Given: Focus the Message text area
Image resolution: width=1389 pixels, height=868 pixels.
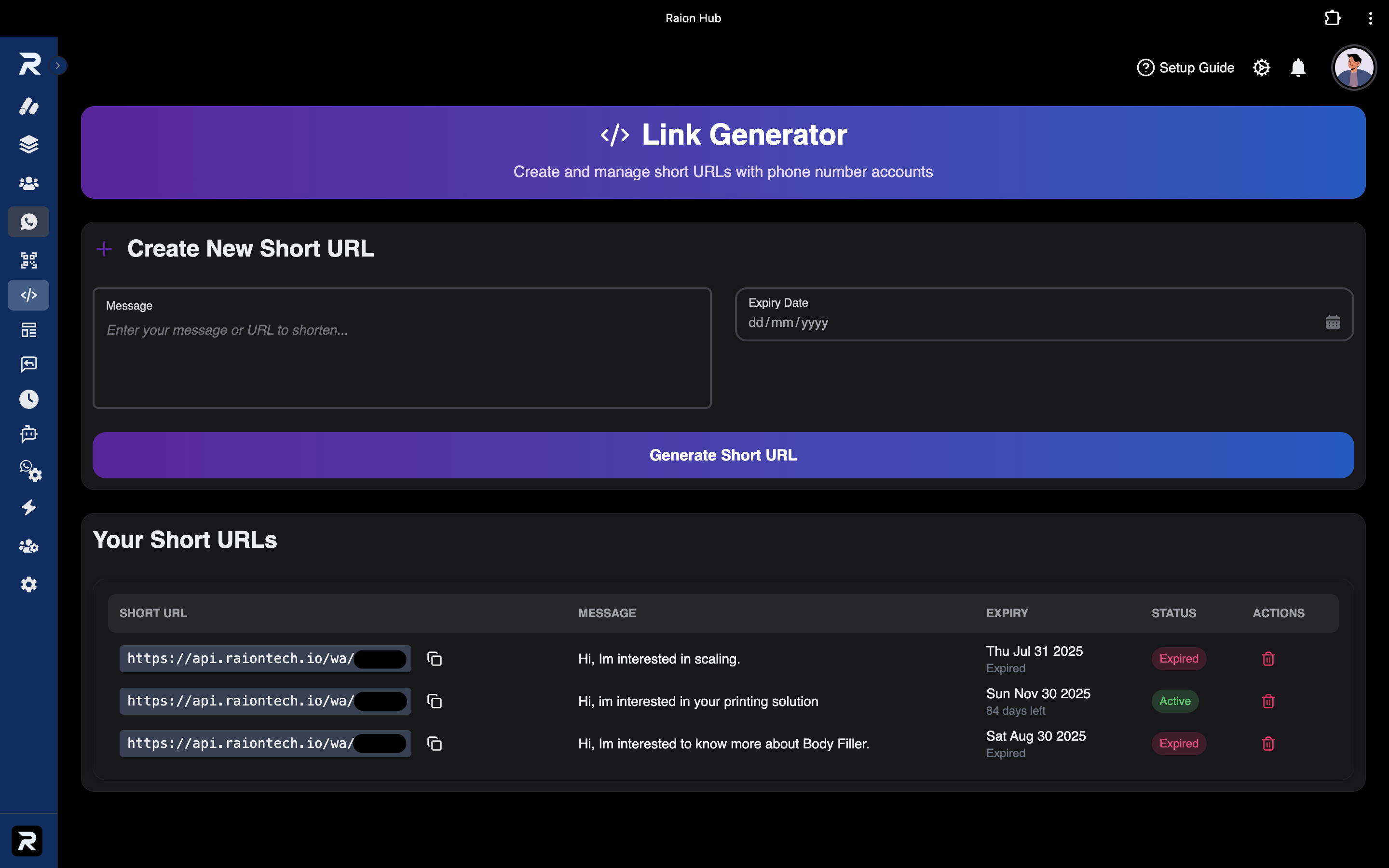Looking at the screenshot, I should click(x=402, y=349).
